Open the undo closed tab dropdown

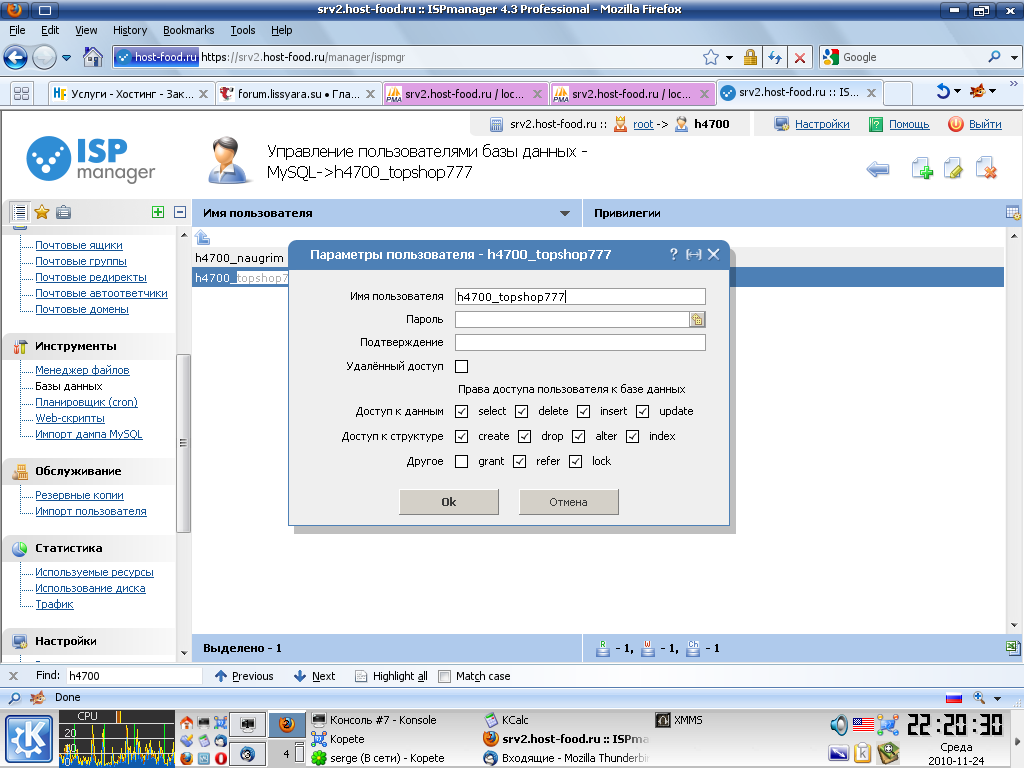pyautogui.click(x=957, y=91)
